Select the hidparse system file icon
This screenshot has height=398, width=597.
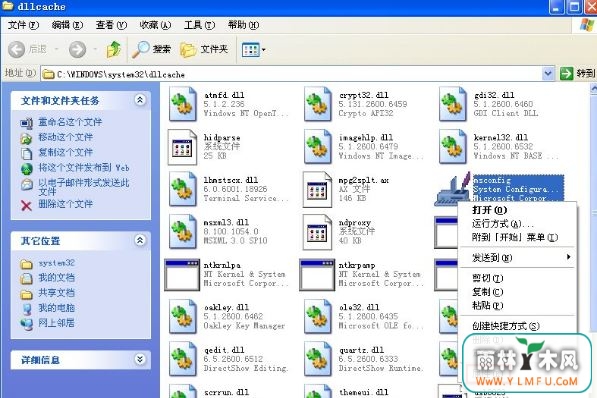(x=182, y=147)
